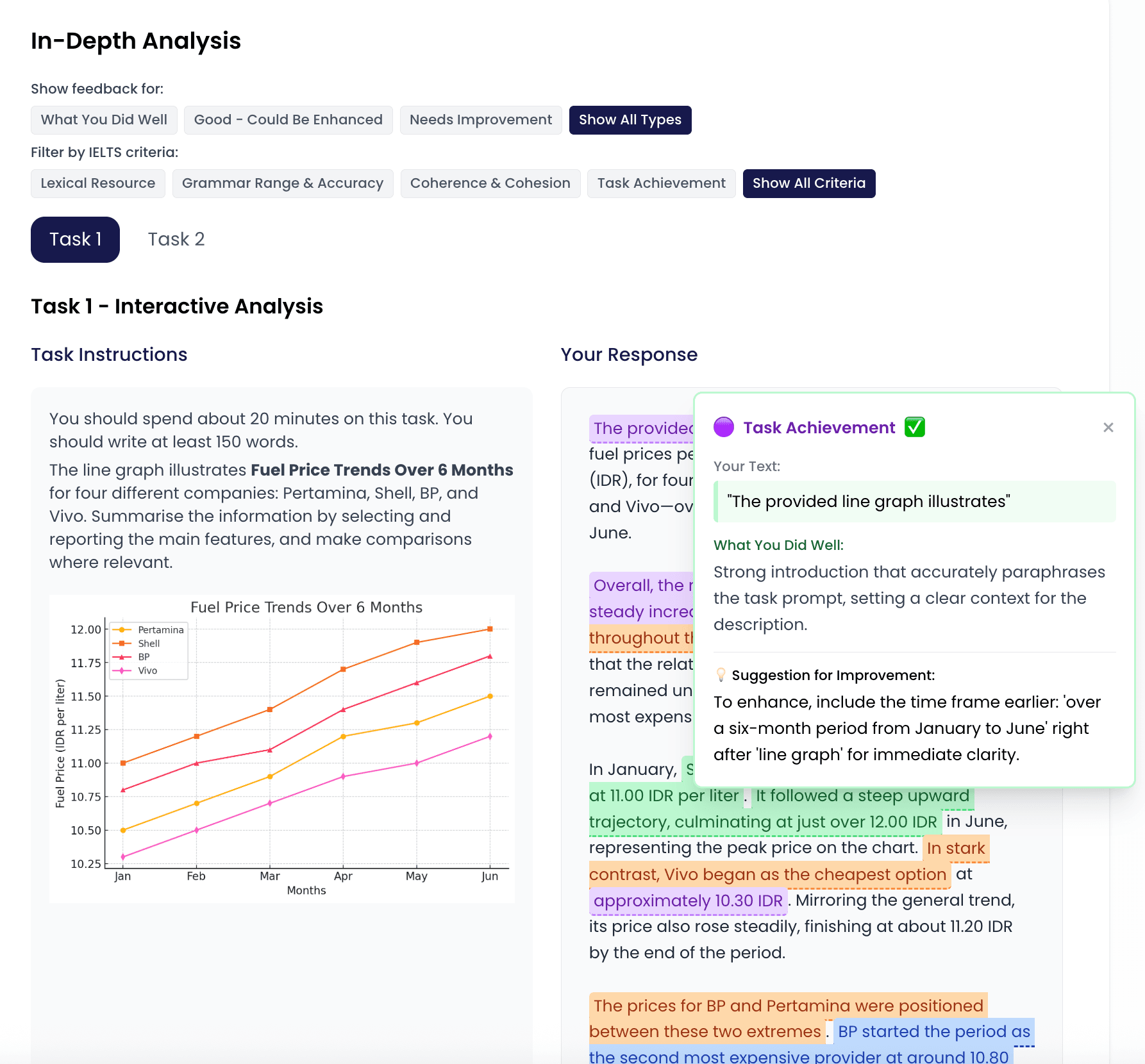Screen dimensions: 1145x1064
Task: Click the purple Task Achievement circle icon
Action: tap(724, 428)
